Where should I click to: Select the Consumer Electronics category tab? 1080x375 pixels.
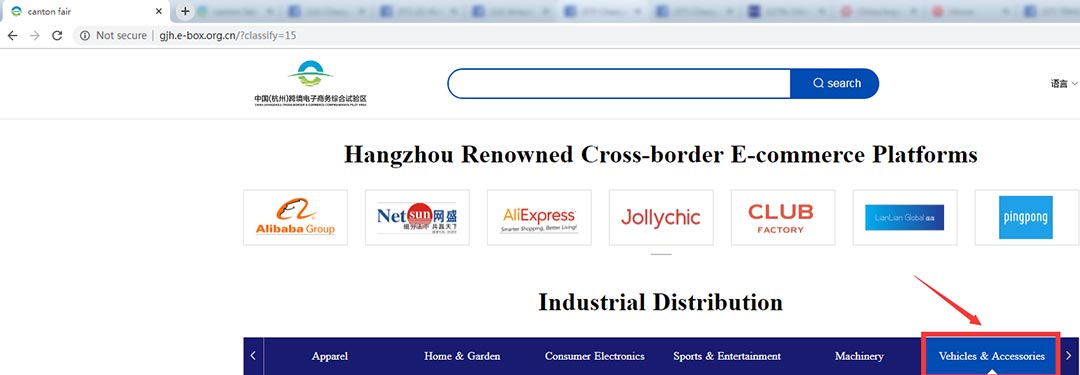[594, 356]
